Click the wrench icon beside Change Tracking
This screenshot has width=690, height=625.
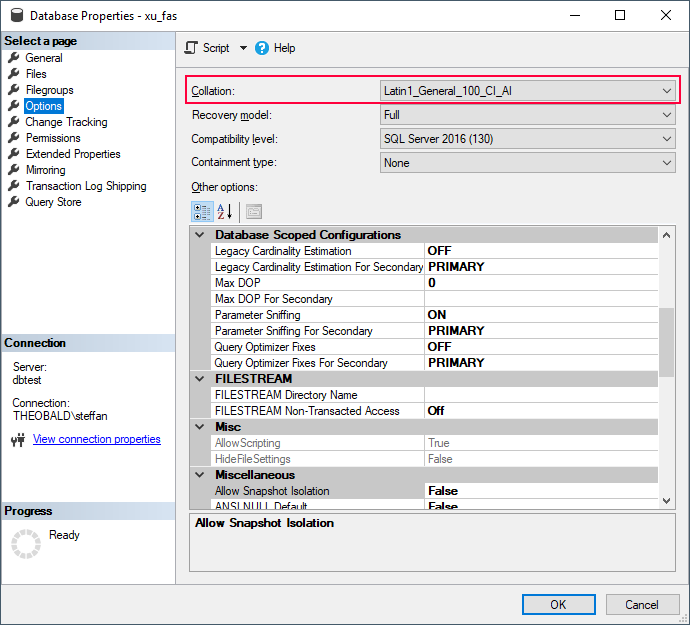pos(14,121)
